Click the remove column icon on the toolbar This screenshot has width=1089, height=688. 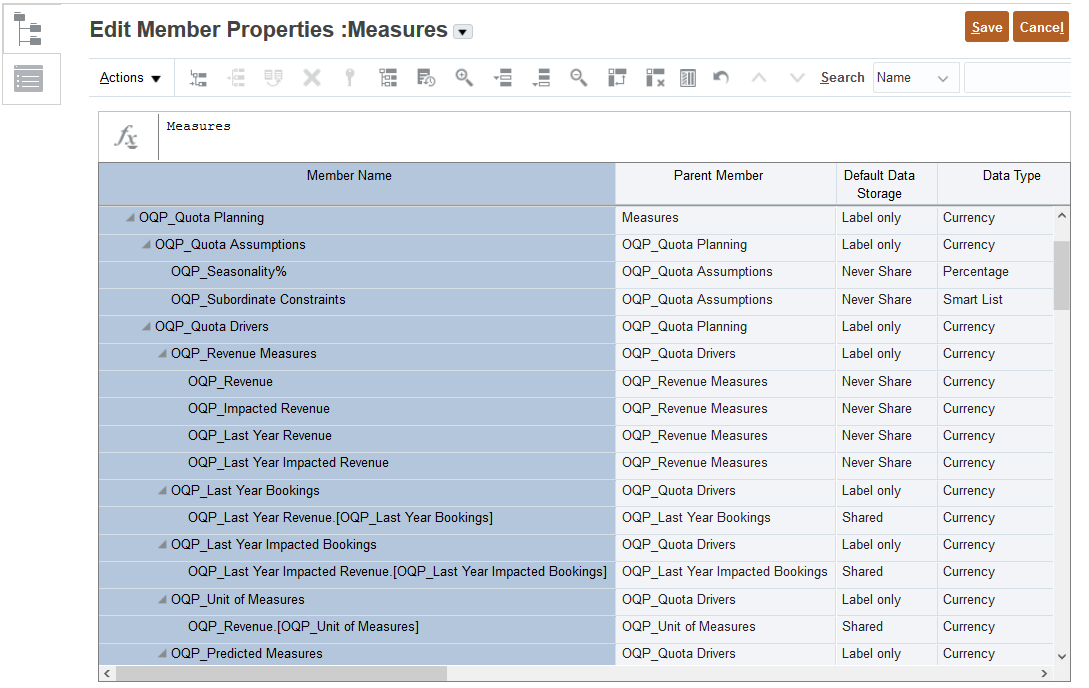(655, 77)
